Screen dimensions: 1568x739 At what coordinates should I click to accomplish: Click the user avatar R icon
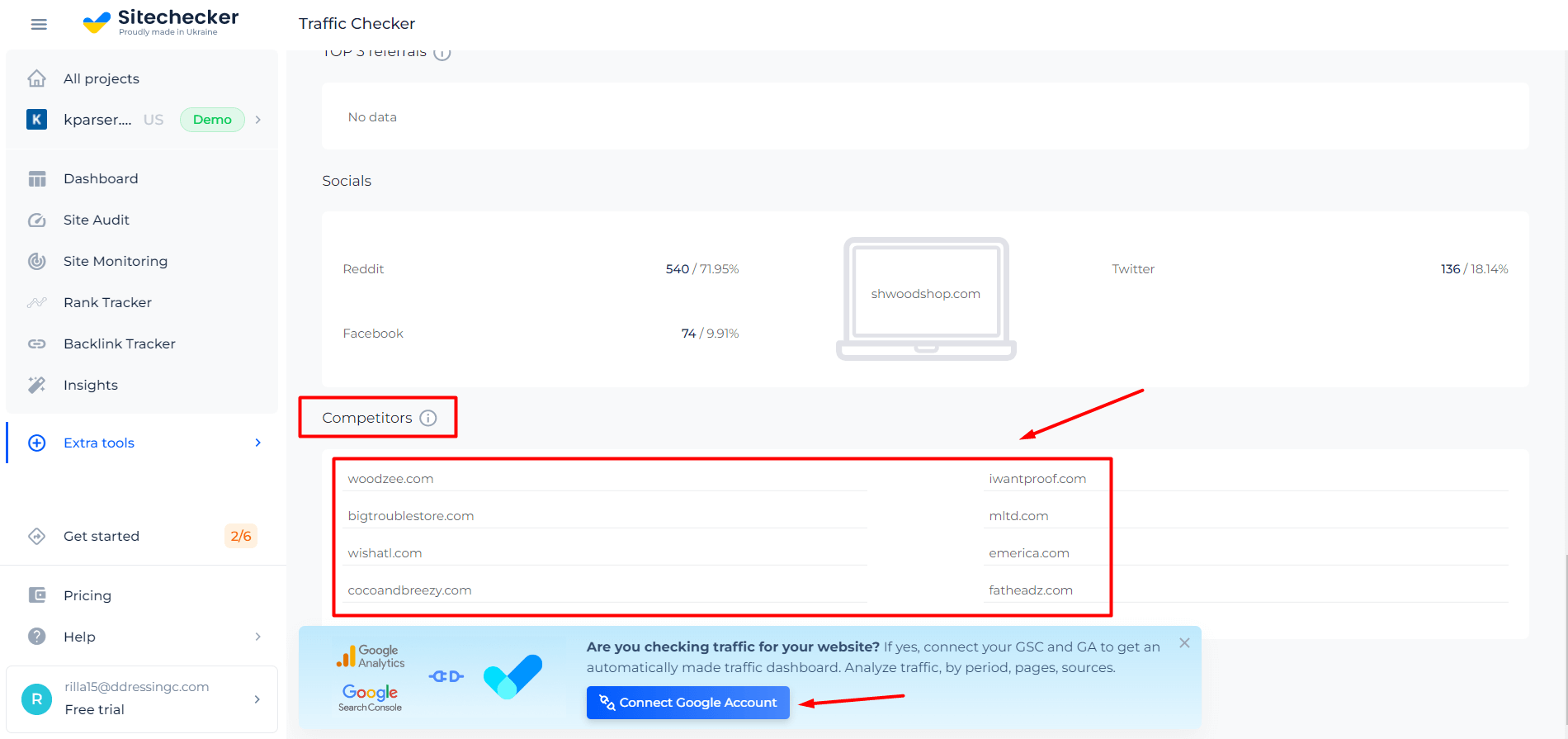36,699
